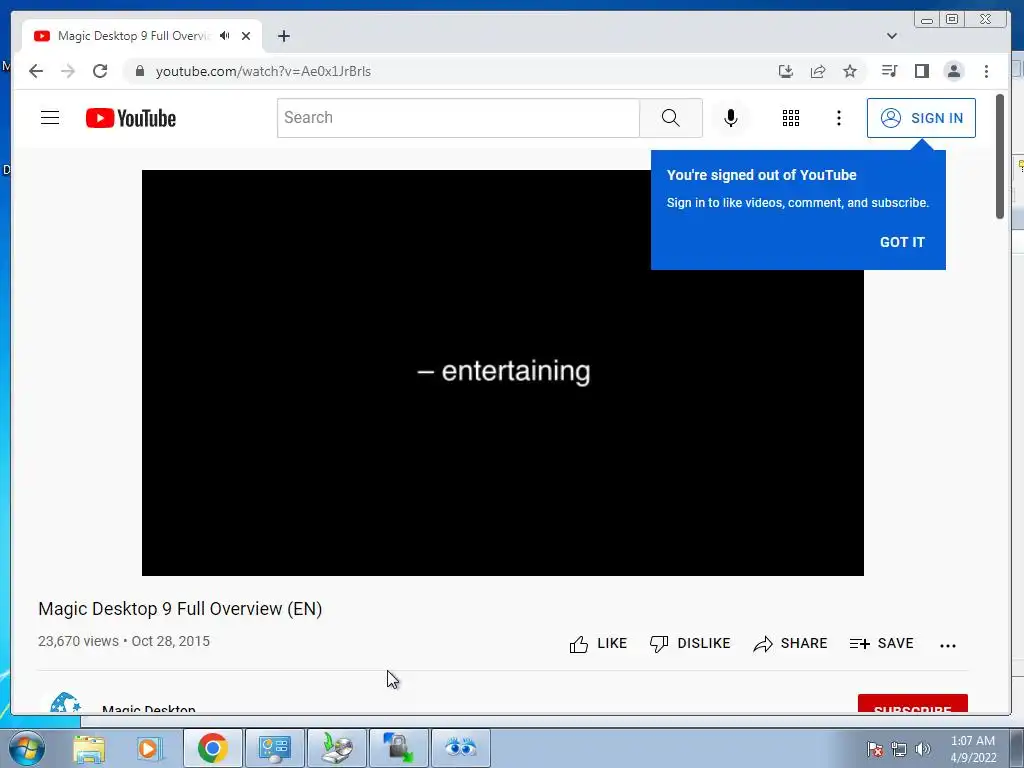
Task: Select the Magic Desktop 9 Full Overview tab
Action: [x=134, y=36]
